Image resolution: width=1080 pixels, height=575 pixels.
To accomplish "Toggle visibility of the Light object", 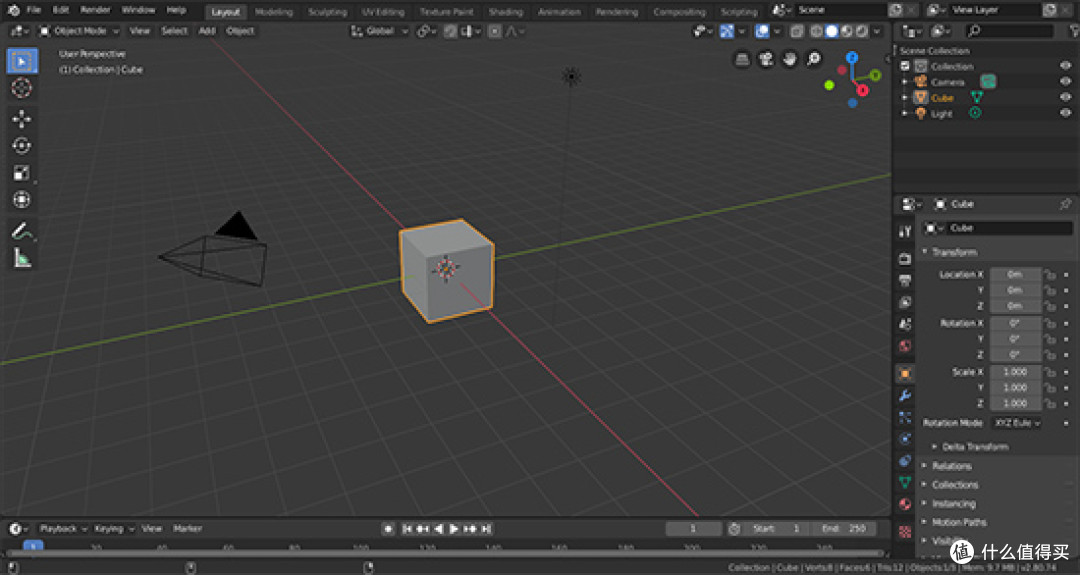I will coord(1066,114).
